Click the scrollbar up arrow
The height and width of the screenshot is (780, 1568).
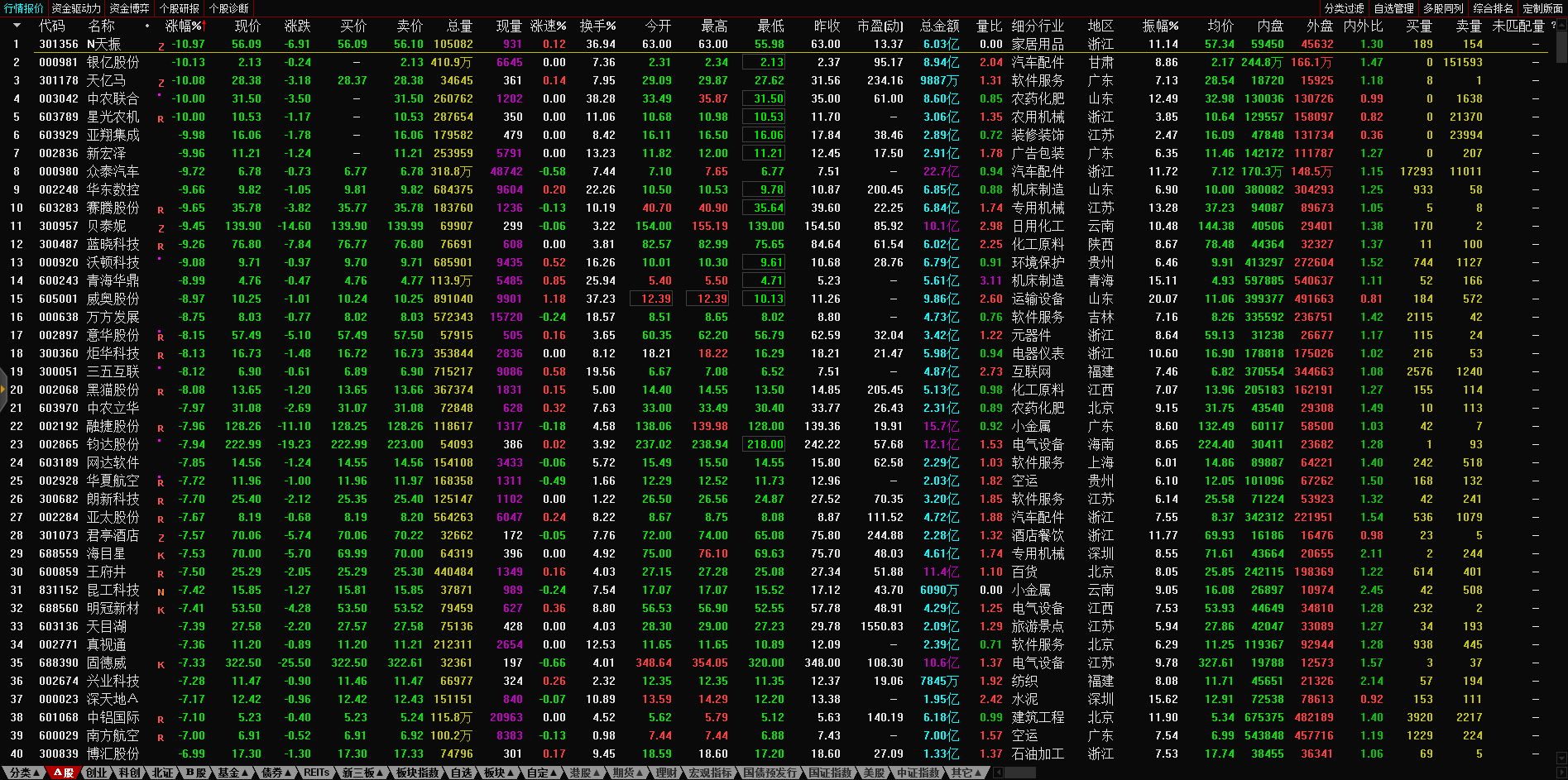[1561, 24]
